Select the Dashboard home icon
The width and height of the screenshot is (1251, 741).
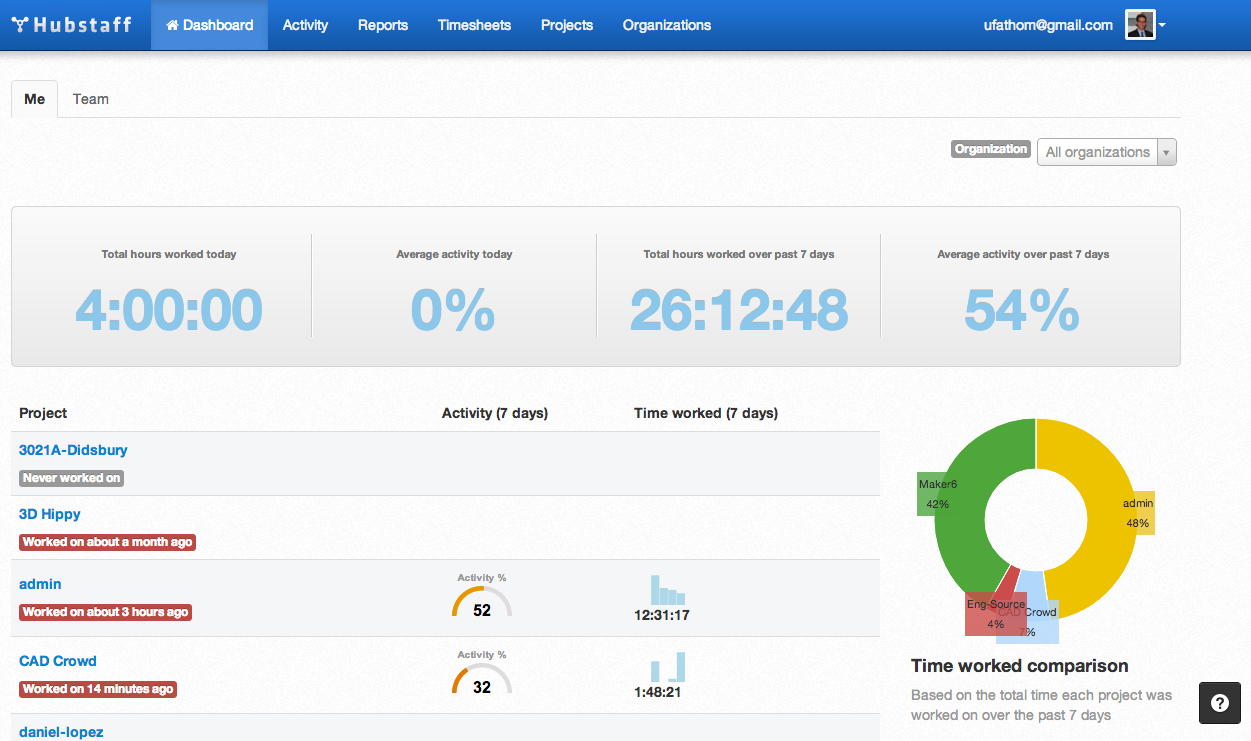(172, 25)
